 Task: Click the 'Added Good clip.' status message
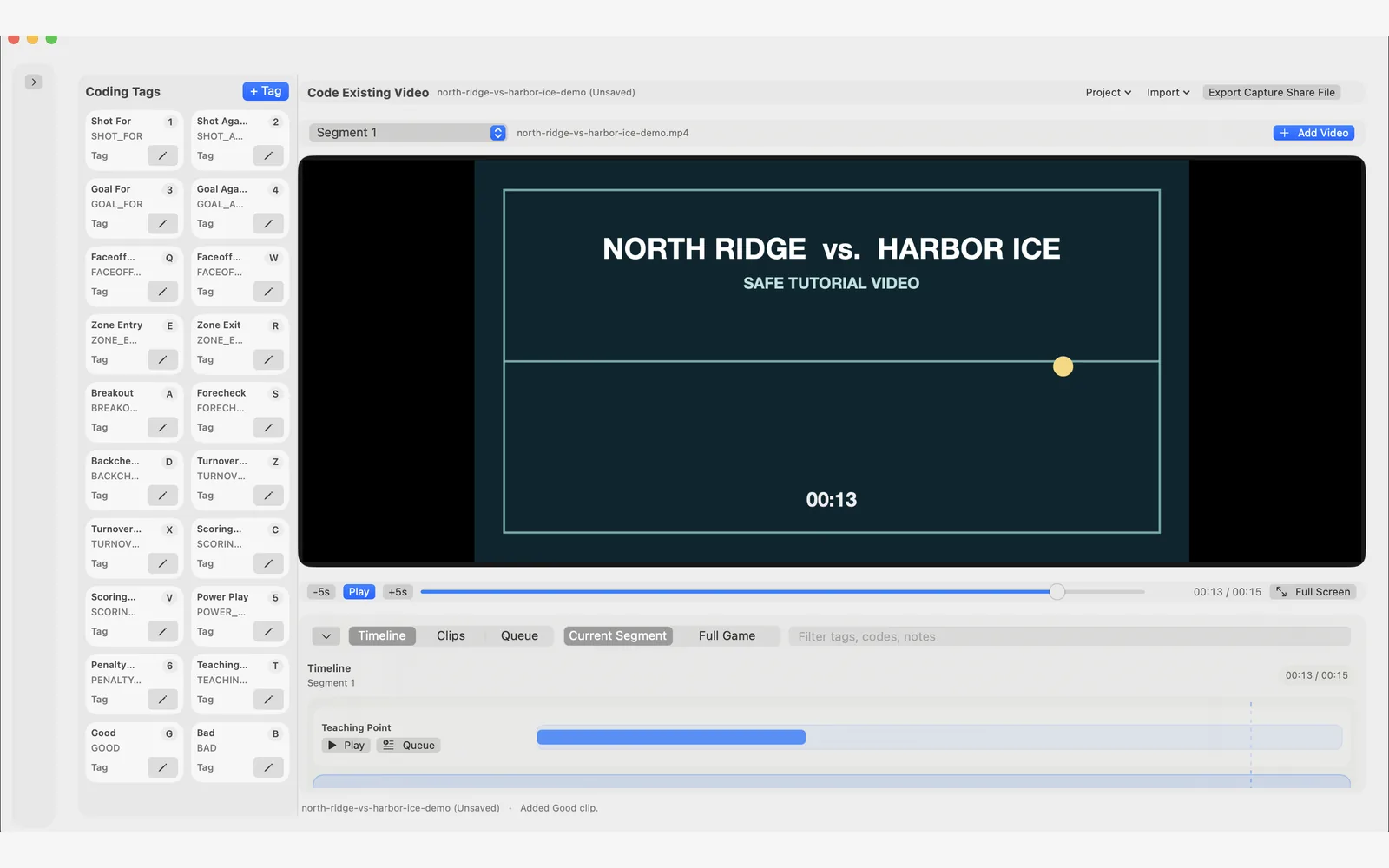click(559, 808)
